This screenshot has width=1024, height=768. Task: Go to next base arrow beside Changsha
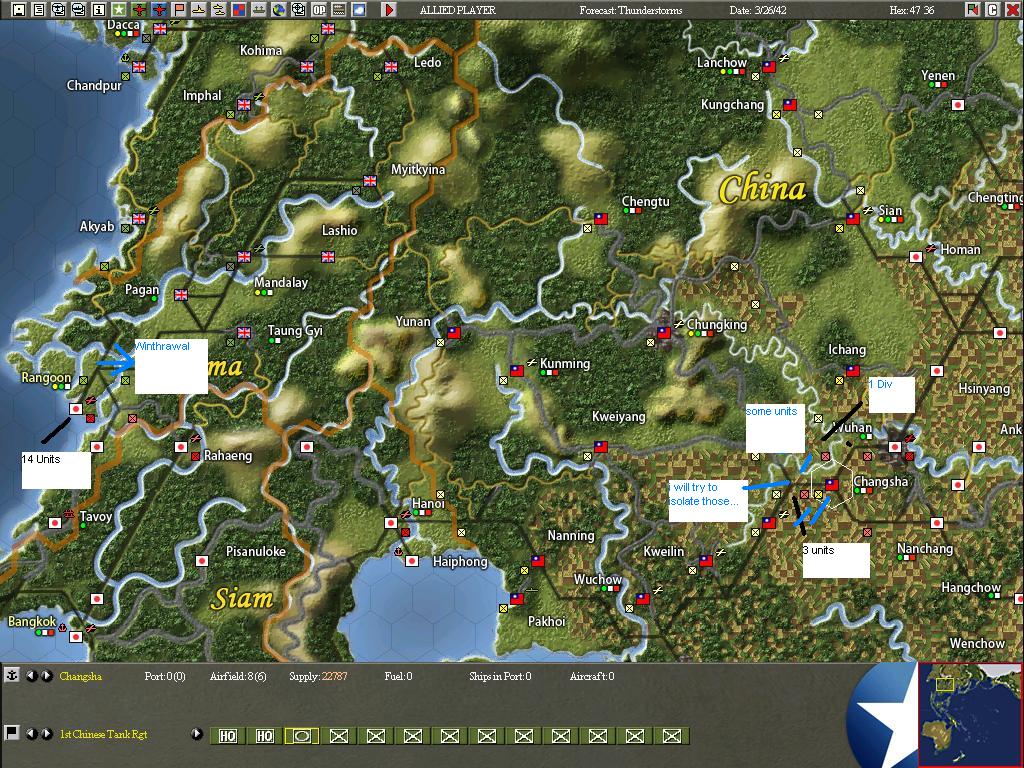pyautogui.click(x=46, y=676)
